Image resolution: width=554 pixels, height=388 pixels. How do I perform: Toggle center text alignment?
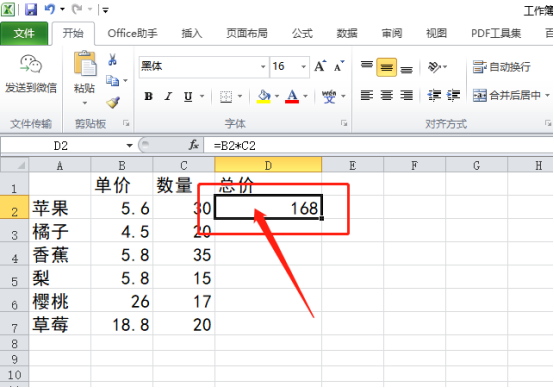[387, 95]
